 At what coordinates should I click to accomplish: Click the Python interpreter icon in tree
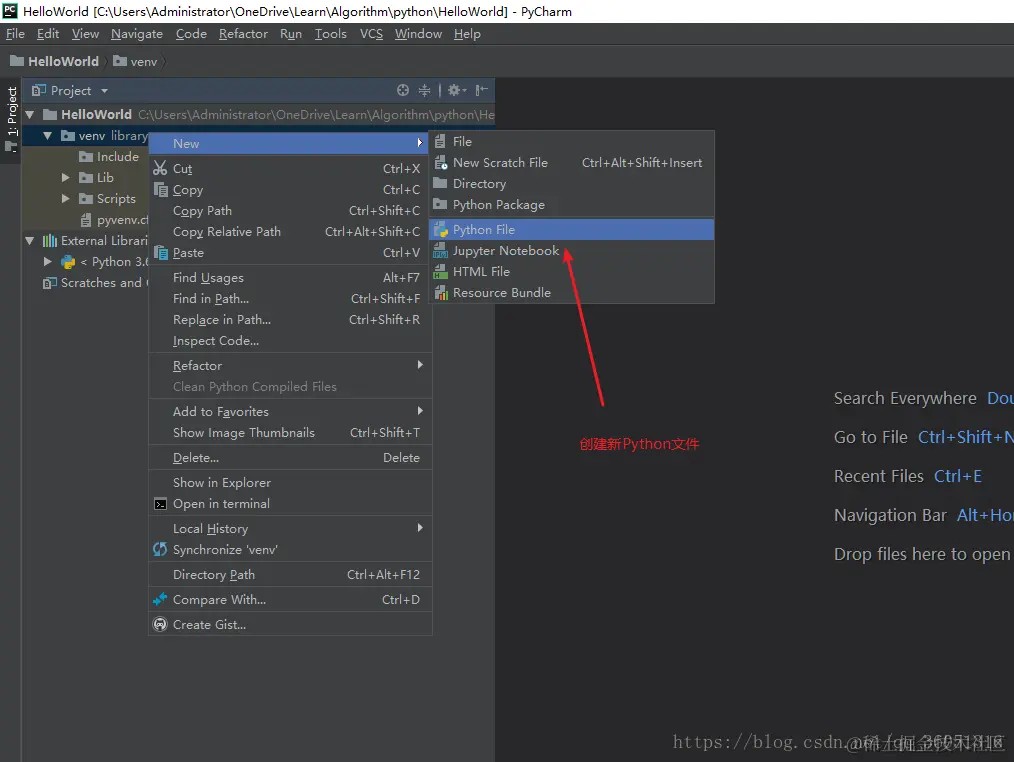[x=68, y=261]
